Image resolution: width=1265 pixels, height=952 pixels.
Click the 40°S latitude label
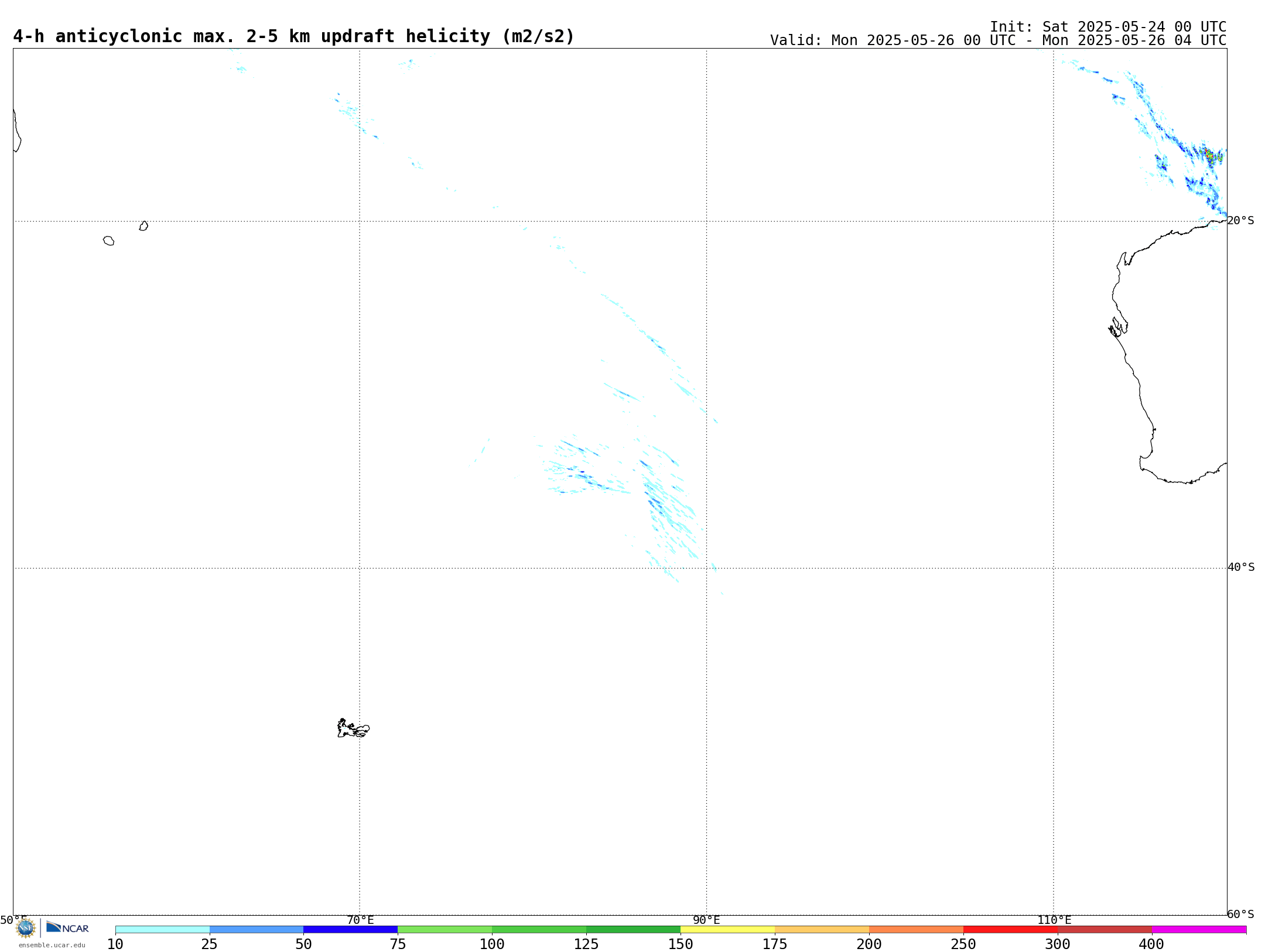(1241, 567)
